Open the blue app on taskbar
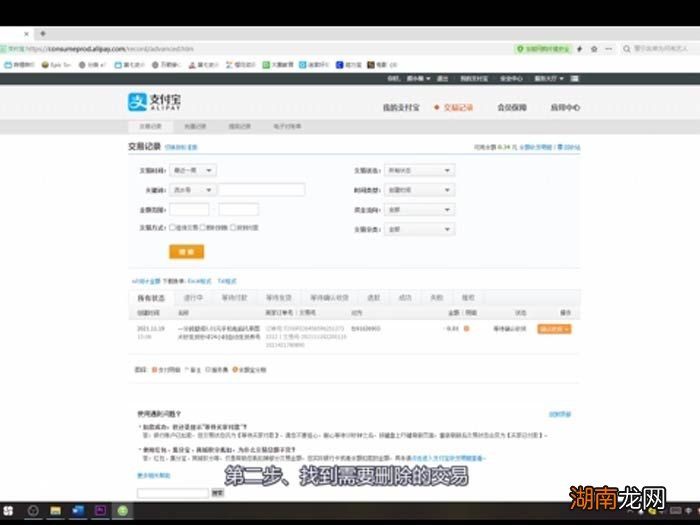The image size is (700, 525). pyautogui.click(x=78, y=511)
